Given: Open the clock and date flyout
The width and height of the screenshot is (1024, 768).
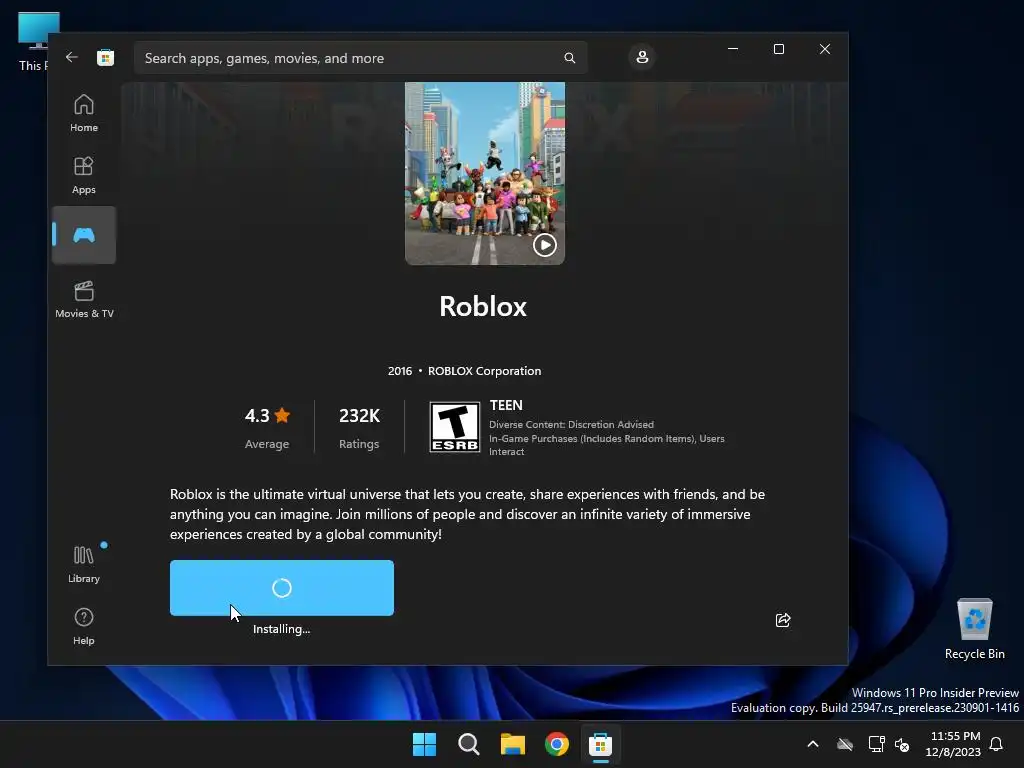Looking at the screenshot, I should [x=953, y=744].
